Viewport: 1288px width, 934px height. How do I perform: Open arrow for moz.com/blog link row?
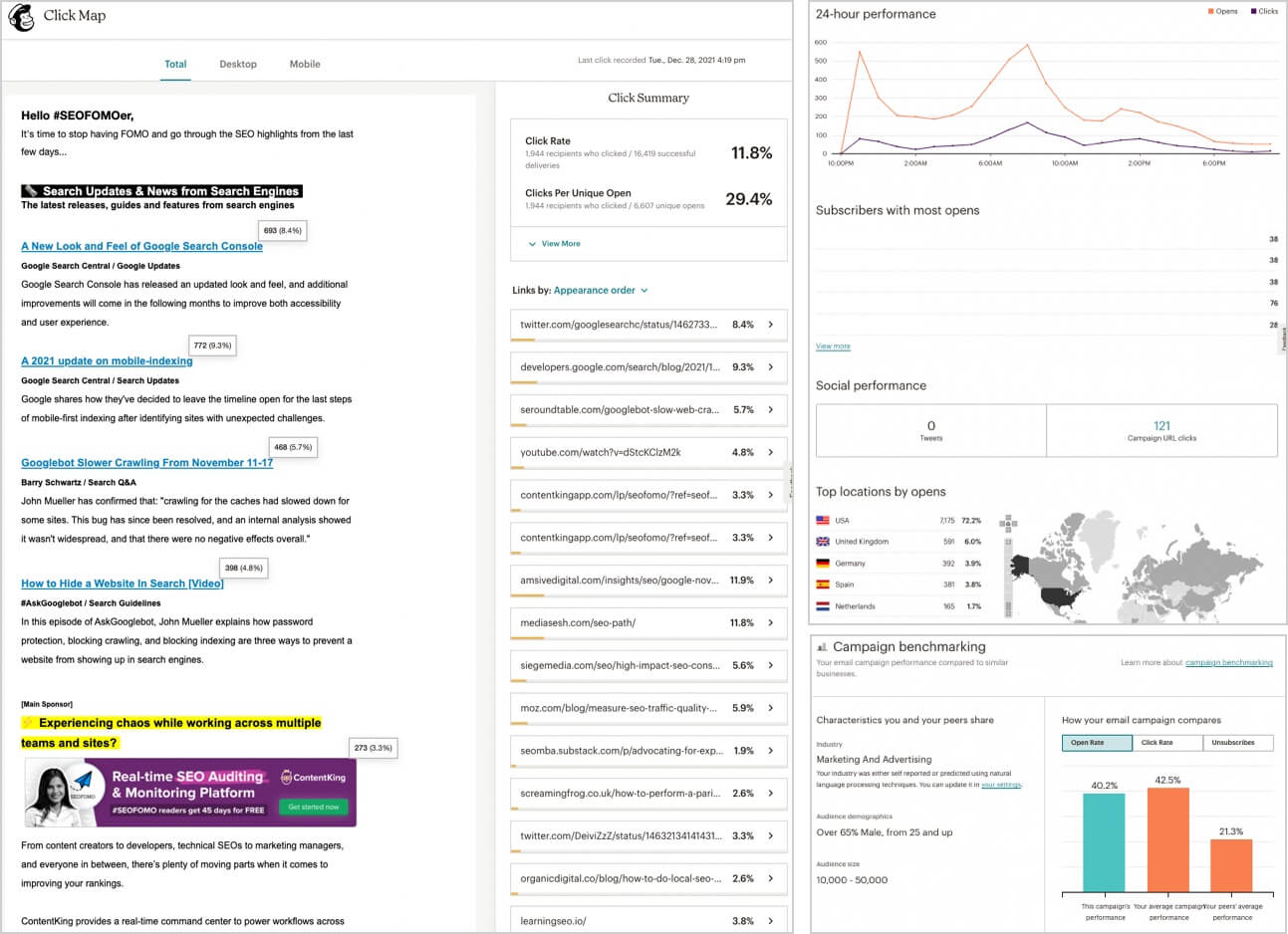771,708
